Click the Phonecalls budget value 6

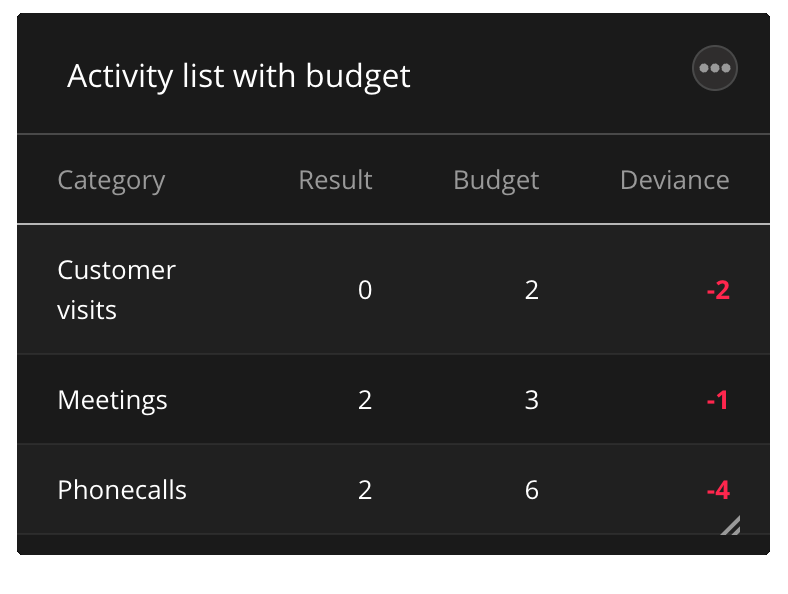tap(531, 490)
